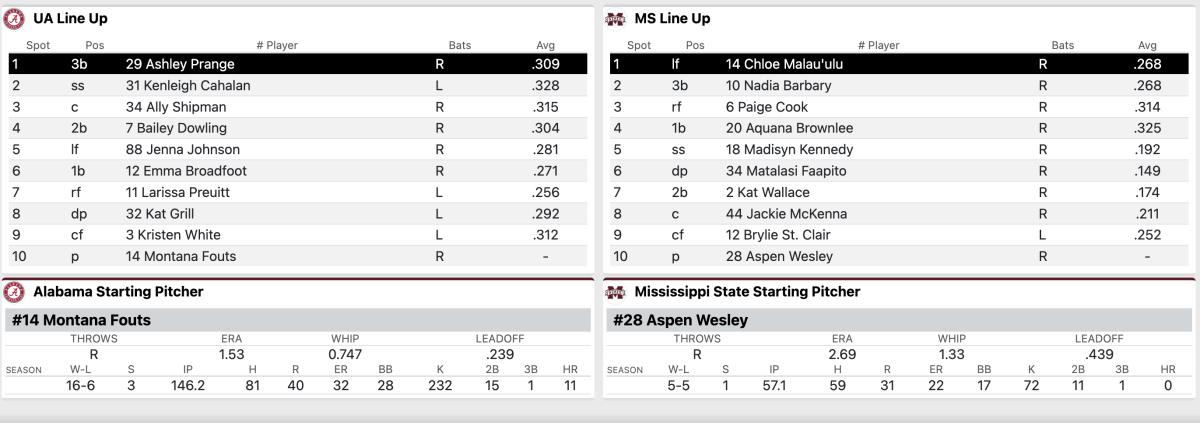Click the Bats column header in MS lineup

(1062, 45)
